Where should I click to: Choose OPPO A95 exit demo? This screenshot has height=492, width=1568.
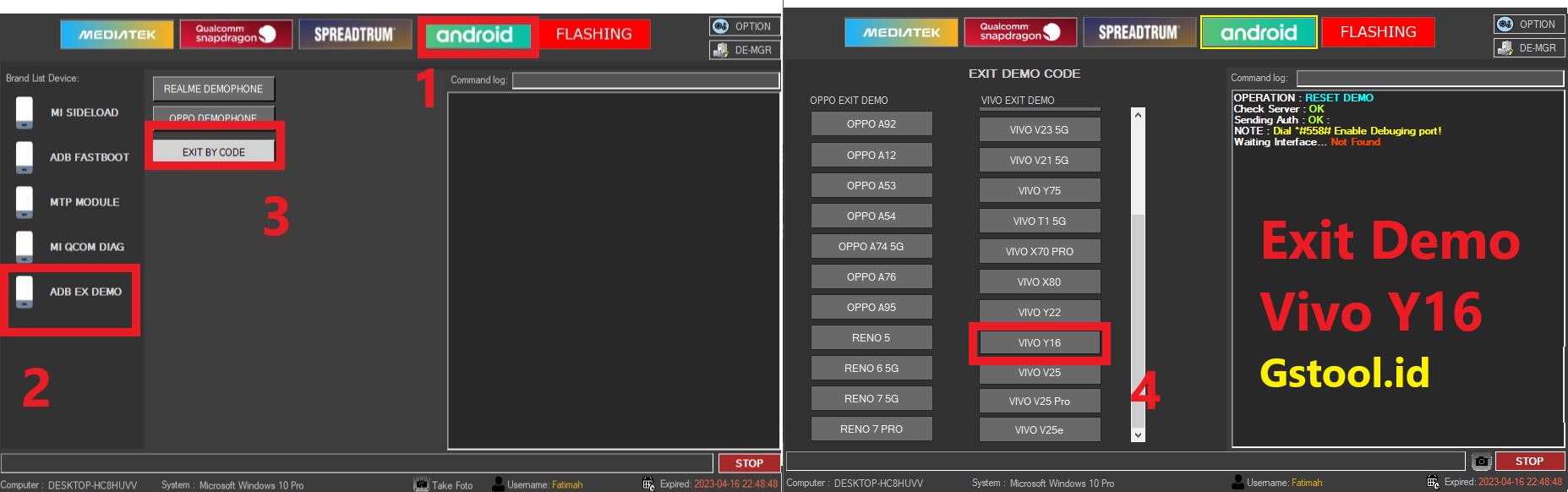(871, 307)
